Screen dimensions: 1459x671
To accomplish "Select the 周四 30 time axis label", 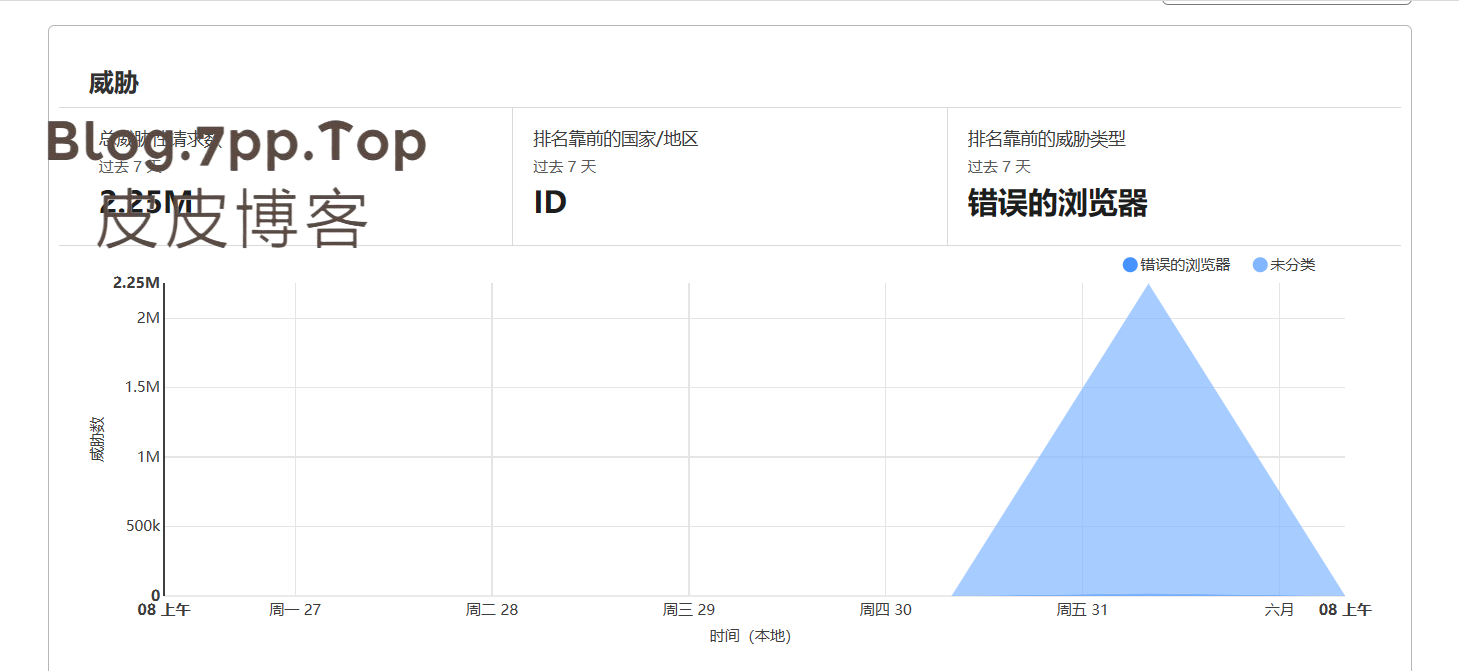I will coord(885,610).
